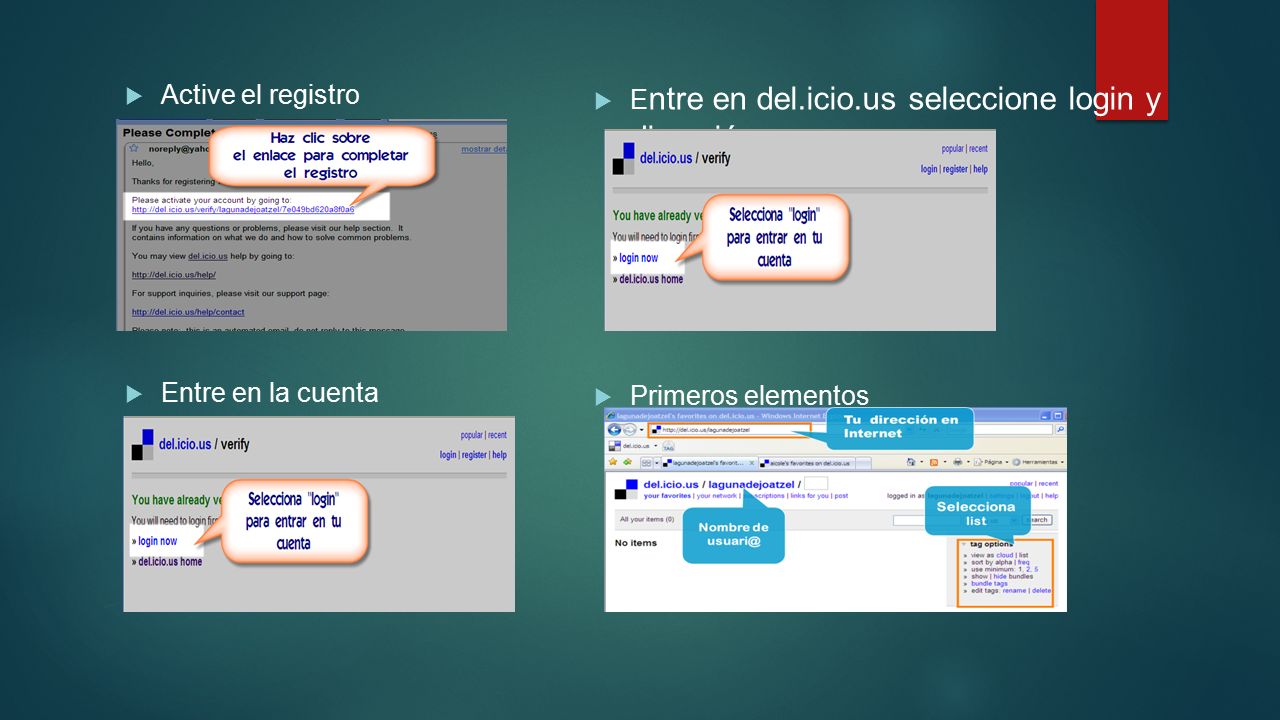Viewport: 1280px width, 720px height.
Task: Click 'login now' under 'Entre en del.icio.us'
Action: (638, 258)
